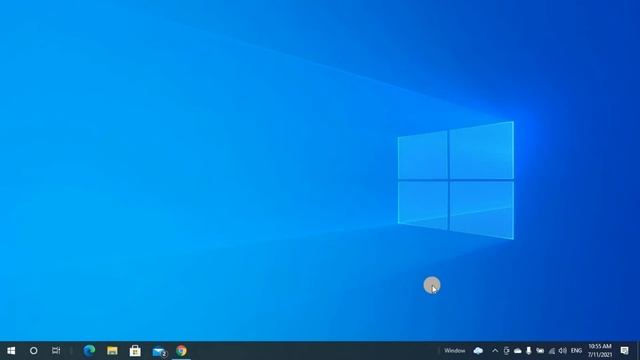Screen dimensions: 640x360
Task: Open Task View on the taskbar
Action: pos(56,351)
